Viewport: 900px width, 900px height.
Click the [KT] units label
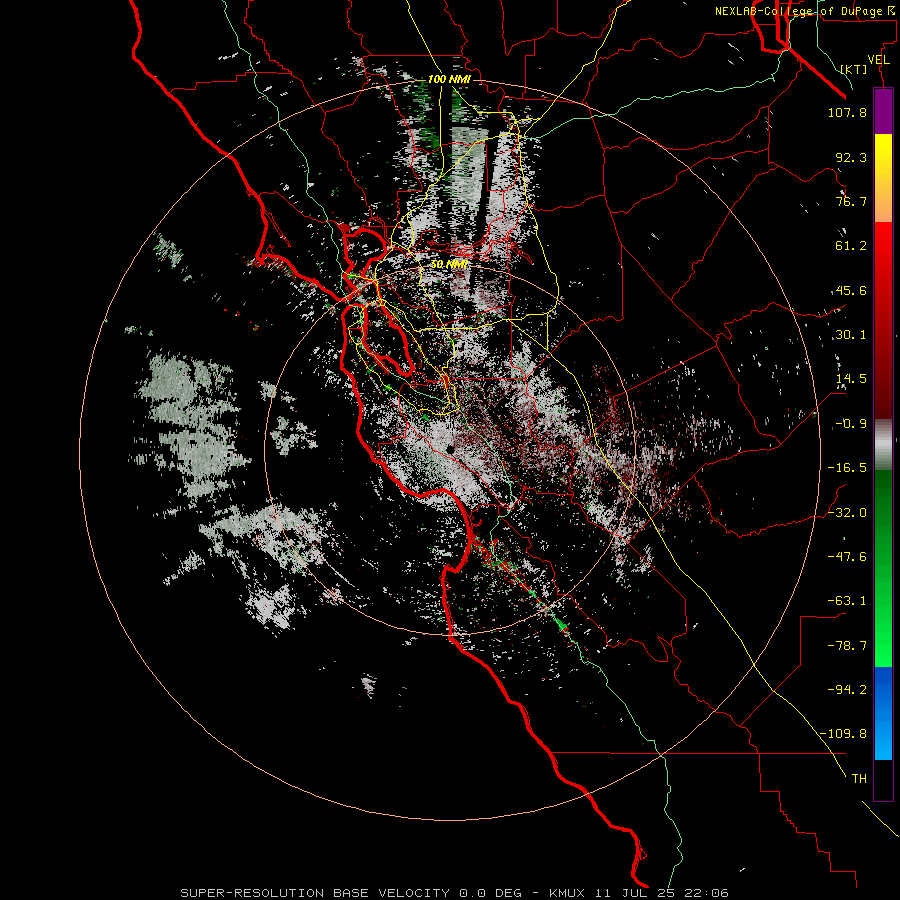coord(854,69)
